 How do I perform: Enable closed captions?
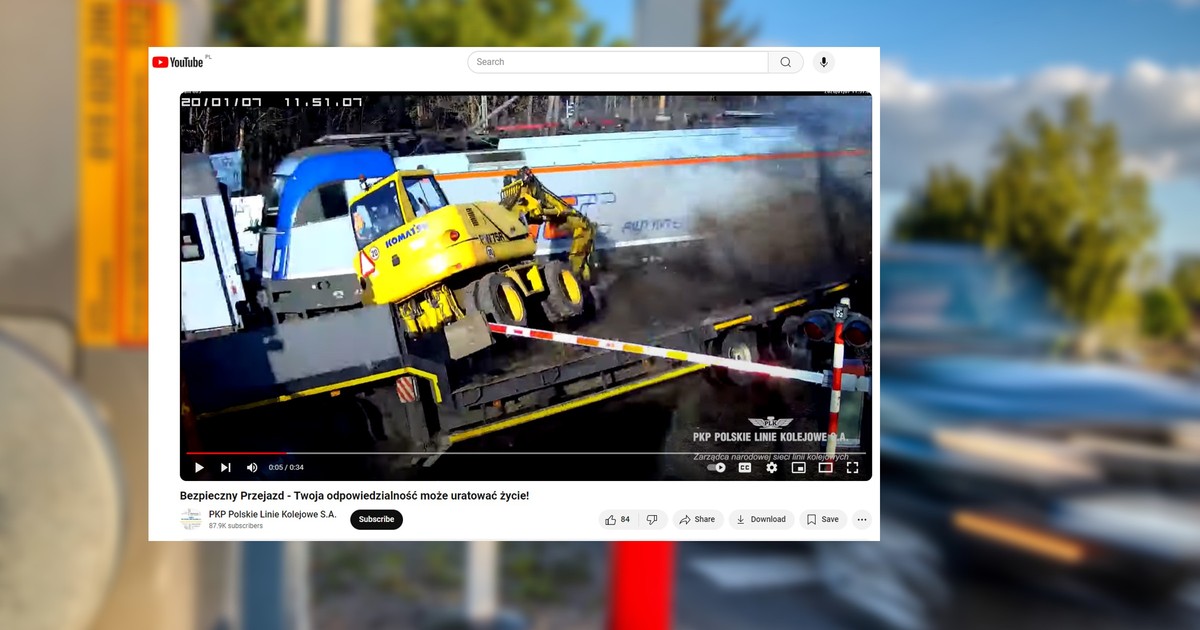(745, 467)
